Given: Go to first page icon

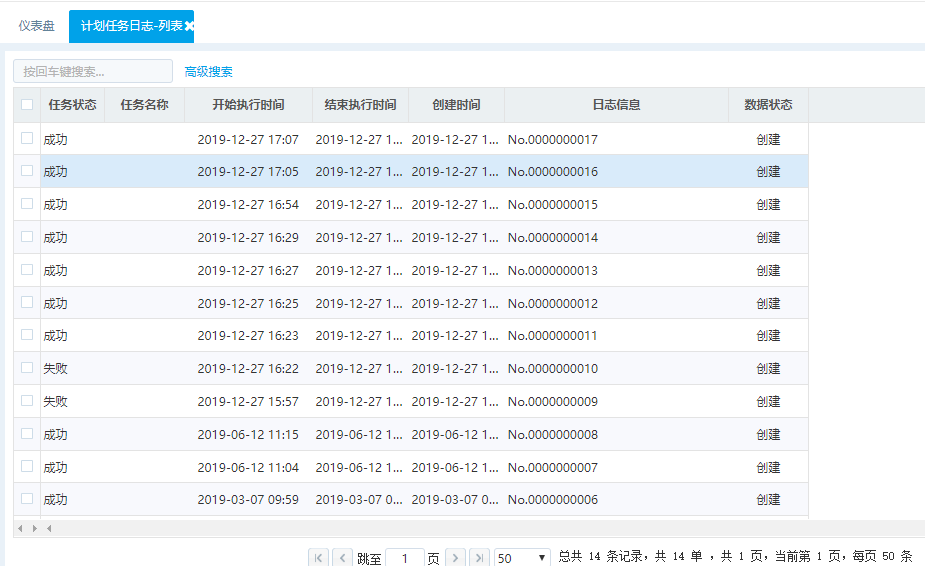Looking at the screenshot, I should pos(319,558).
